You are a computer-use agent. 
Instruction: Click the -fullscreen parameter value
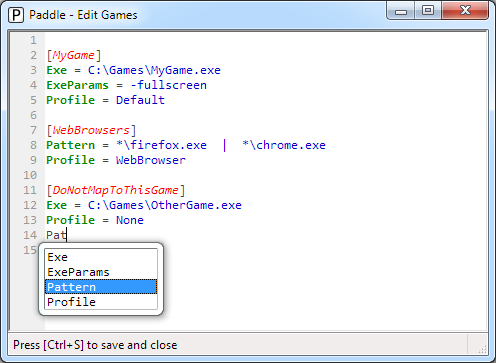coord(169,85)
